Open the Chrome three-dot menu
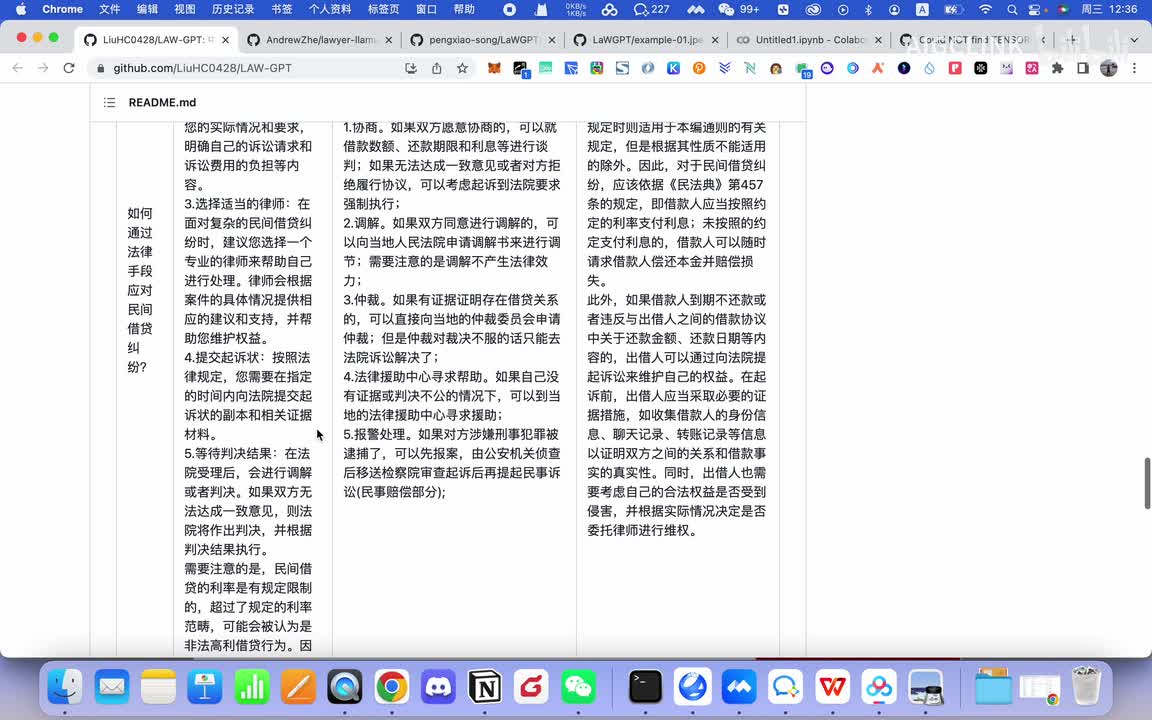Viewport: 1152px width, 720px height. [x=1134, y=68]
